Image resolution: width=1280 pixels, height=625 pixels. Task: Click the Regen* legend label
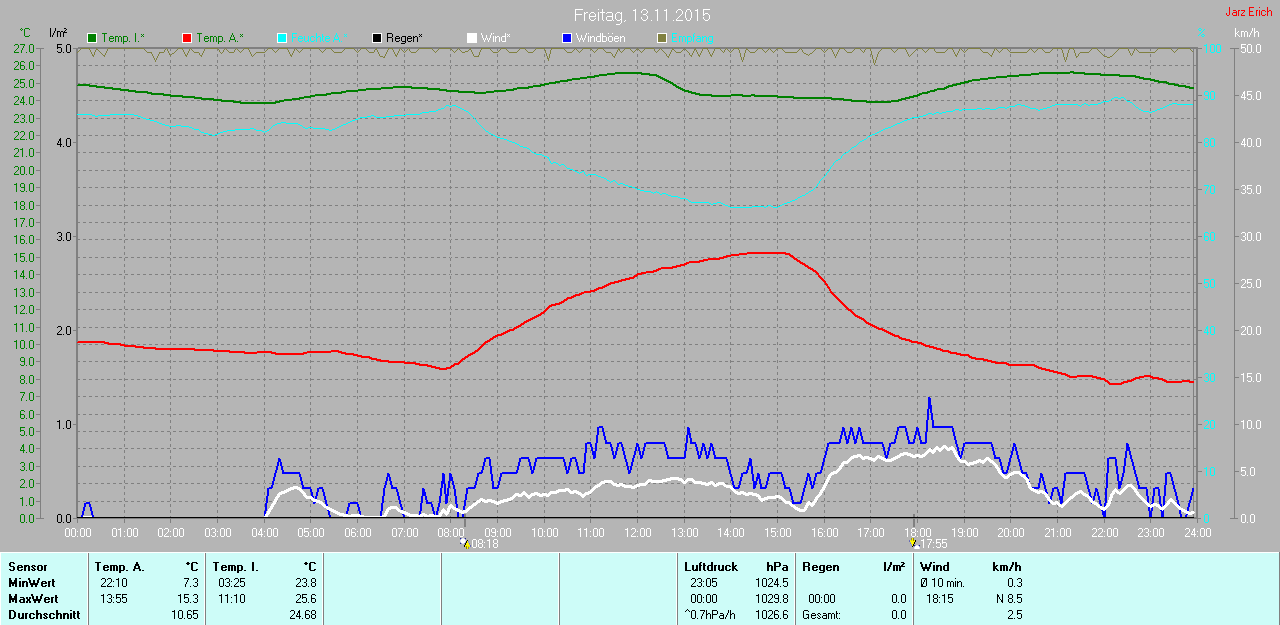pos(404,38)
